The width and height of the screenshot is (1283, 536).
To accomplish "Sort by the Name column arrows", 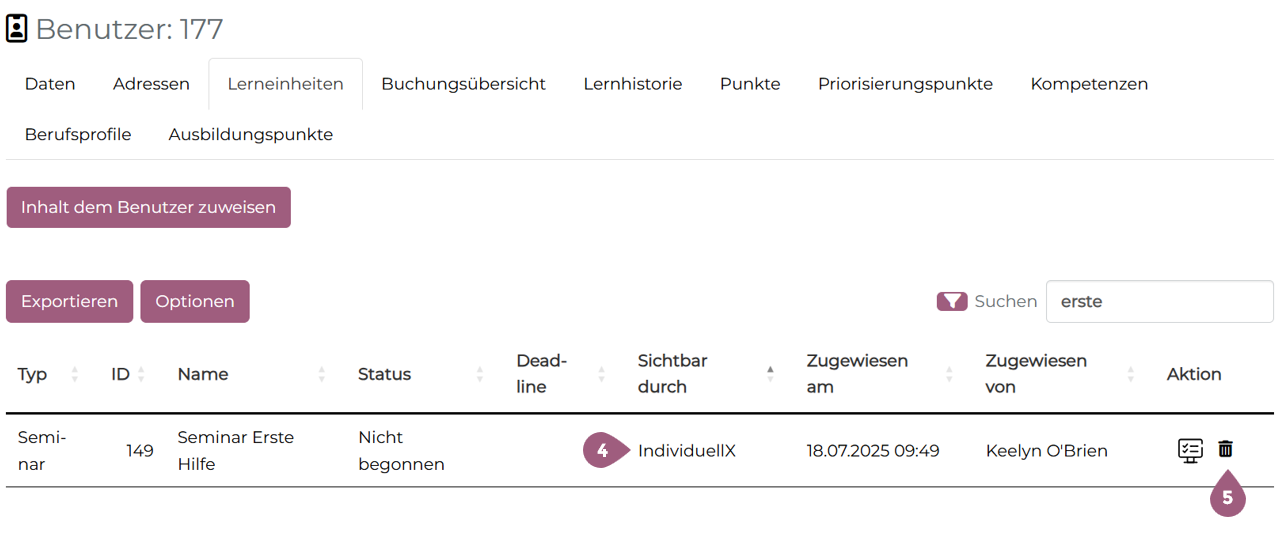I will coord(322,374).
